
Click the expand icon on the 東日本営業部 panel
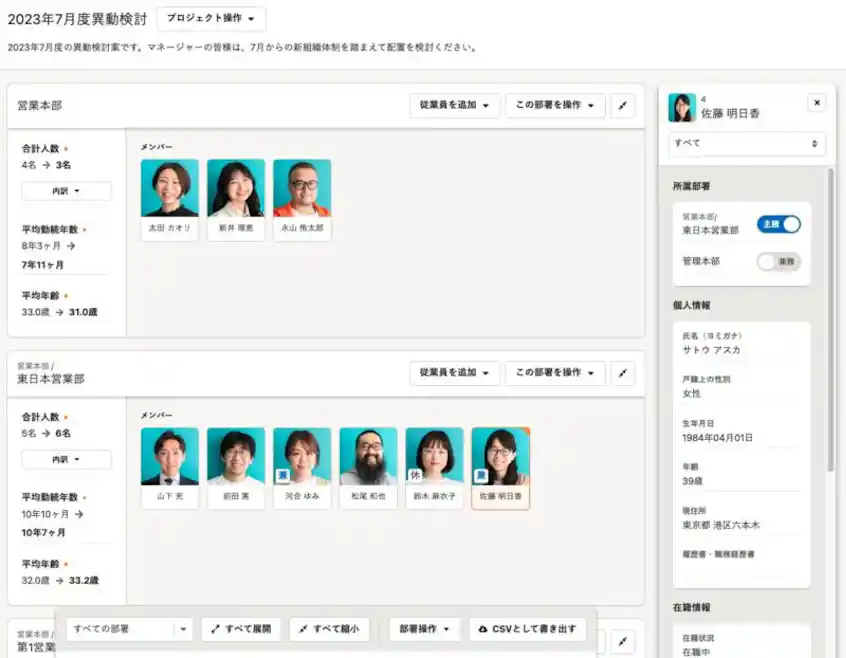(x=623, y=373)
